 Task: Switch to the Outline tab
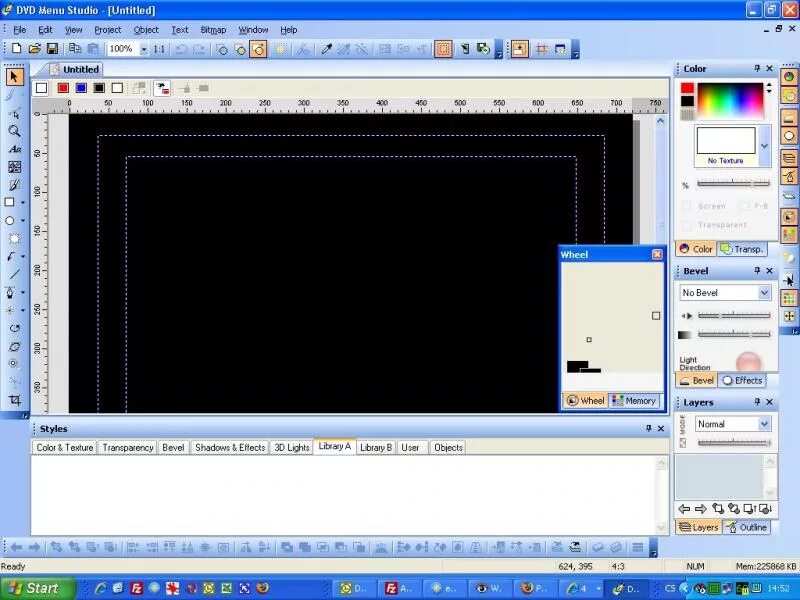(x=747, y=527)
